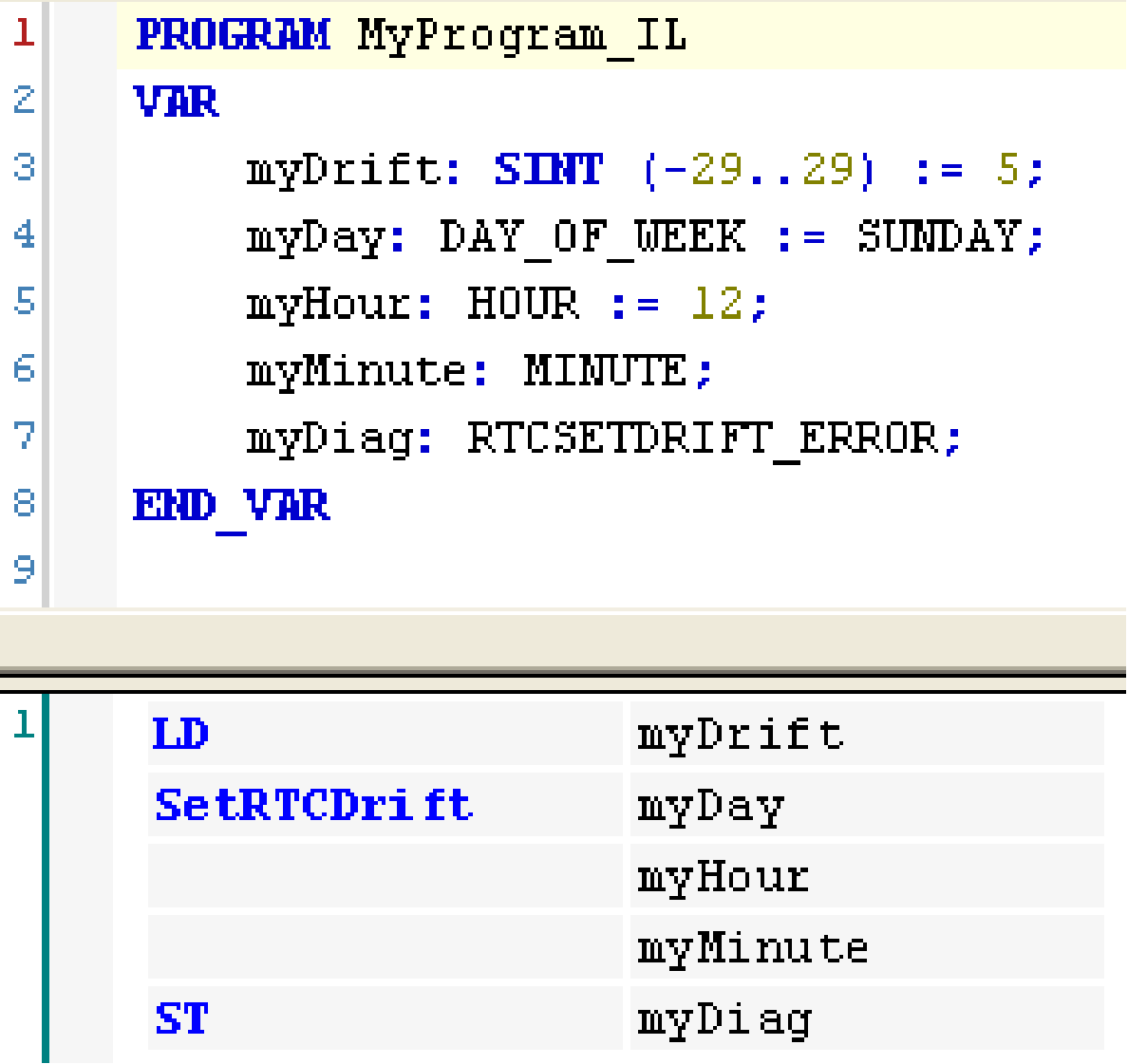The width and height of the screenshot is (1128, 1064).
Task: Click the PROGRAM keyword on line 1
Action: pos(233,36)
